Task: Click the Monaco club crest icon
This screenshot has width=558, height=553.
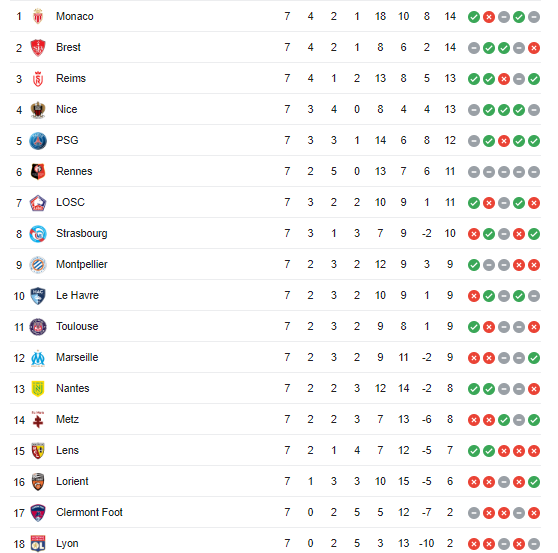Action: click(38, 16)
